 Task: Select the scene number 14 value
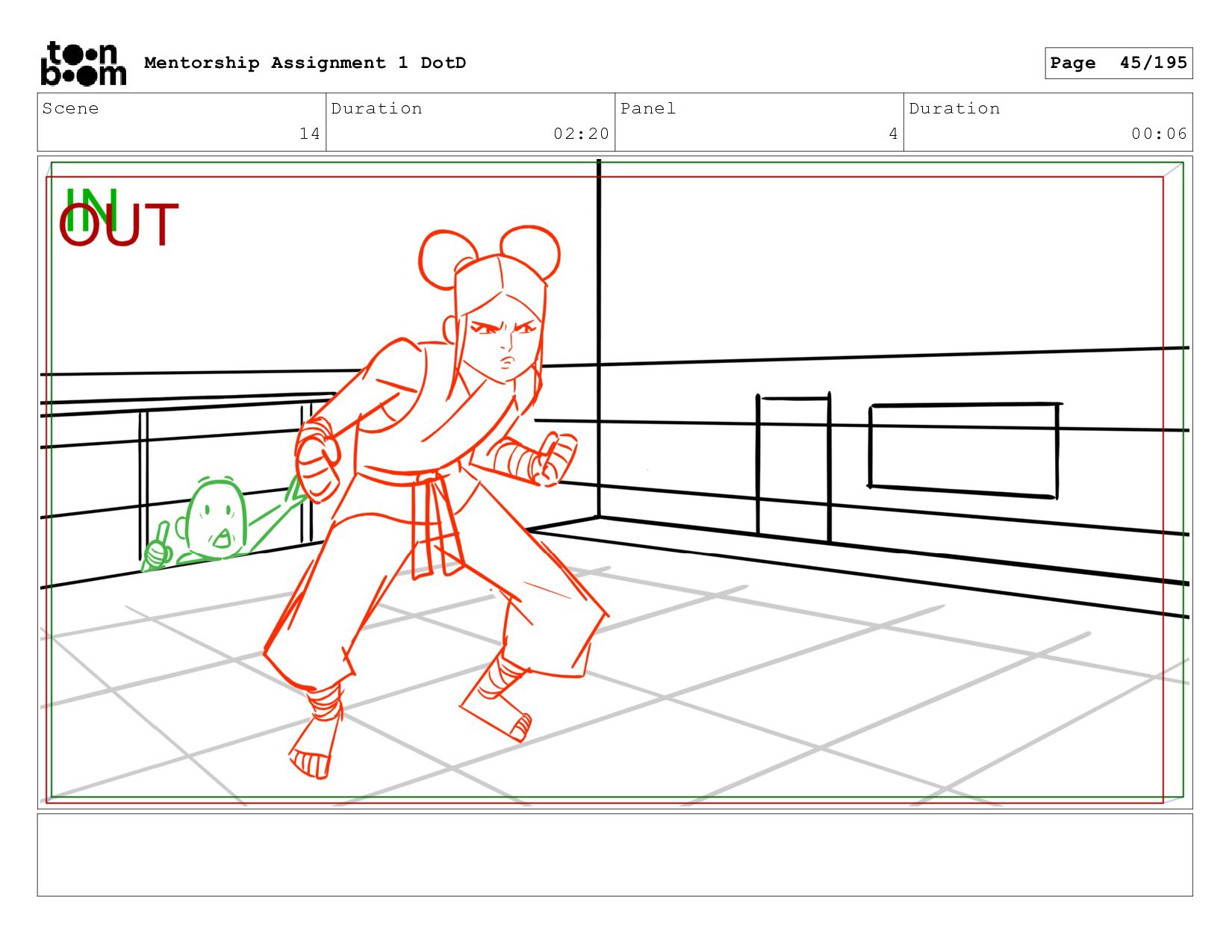click(x=309, y=134)
